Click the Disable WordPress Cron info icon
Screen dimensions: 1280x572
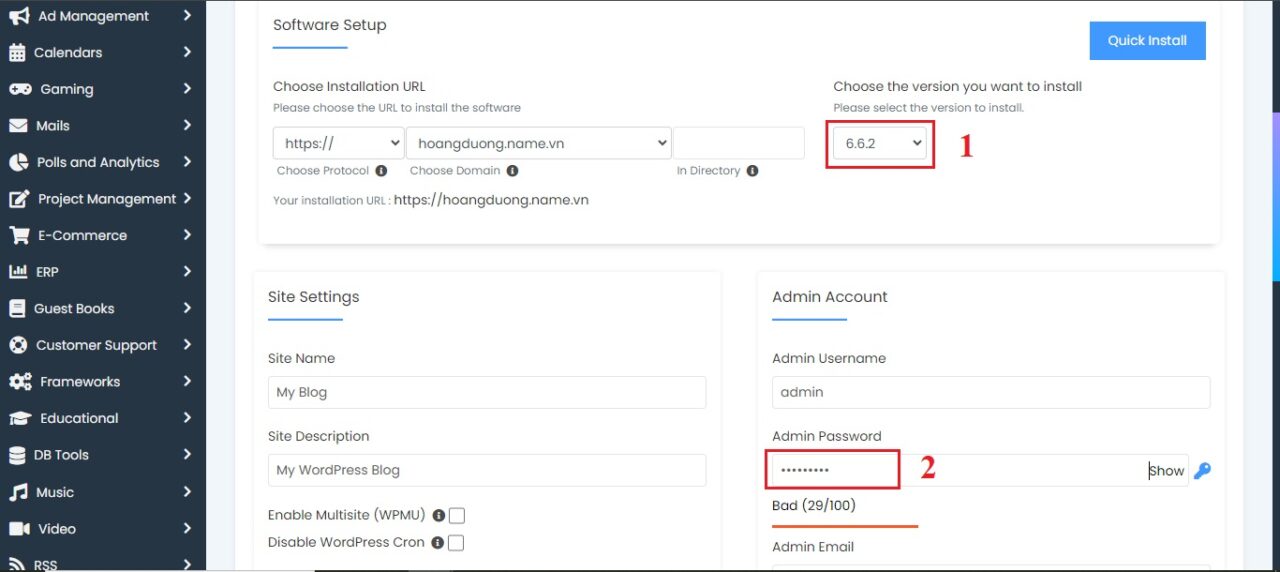pos(437,542)
